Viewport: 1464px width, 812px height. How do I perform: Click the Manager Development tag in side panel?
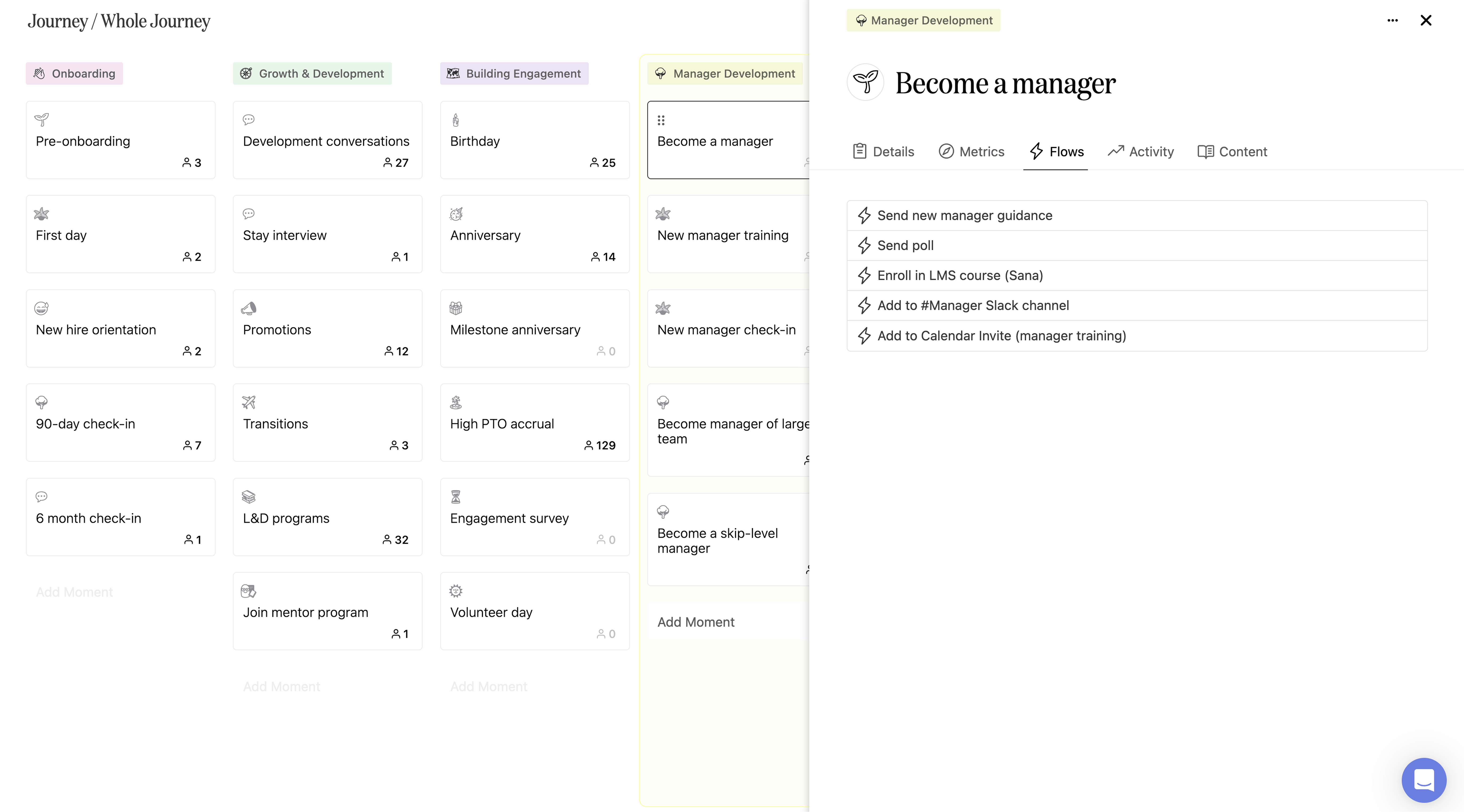click(x=923, y=21)
